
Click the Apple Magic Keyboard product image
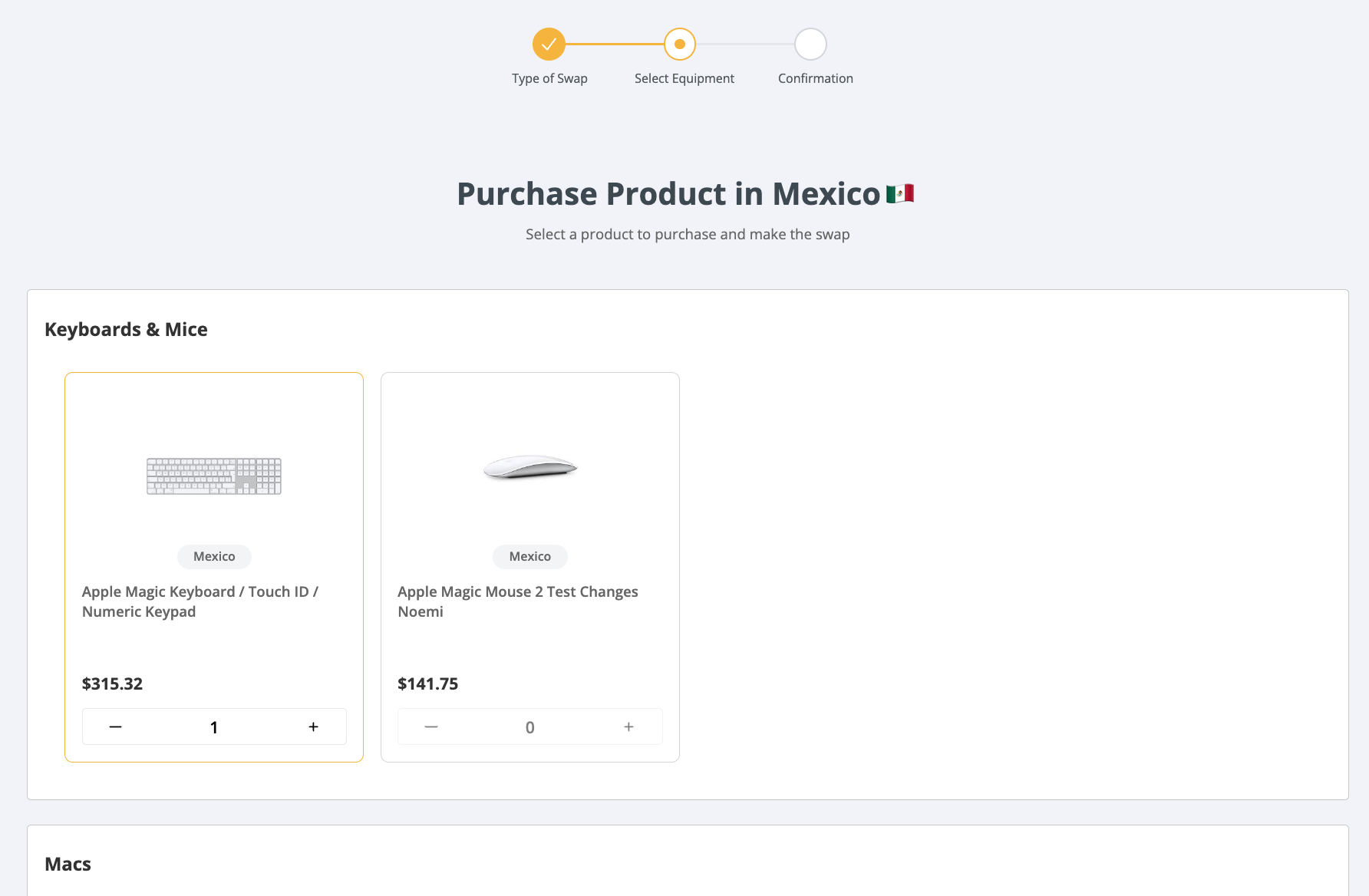[214, 476]
